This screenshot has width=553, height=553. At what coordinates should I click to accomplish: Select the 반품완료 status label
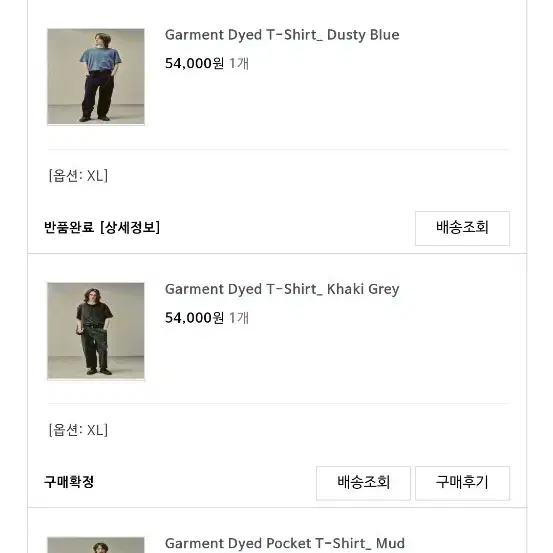tap(69, 227)
